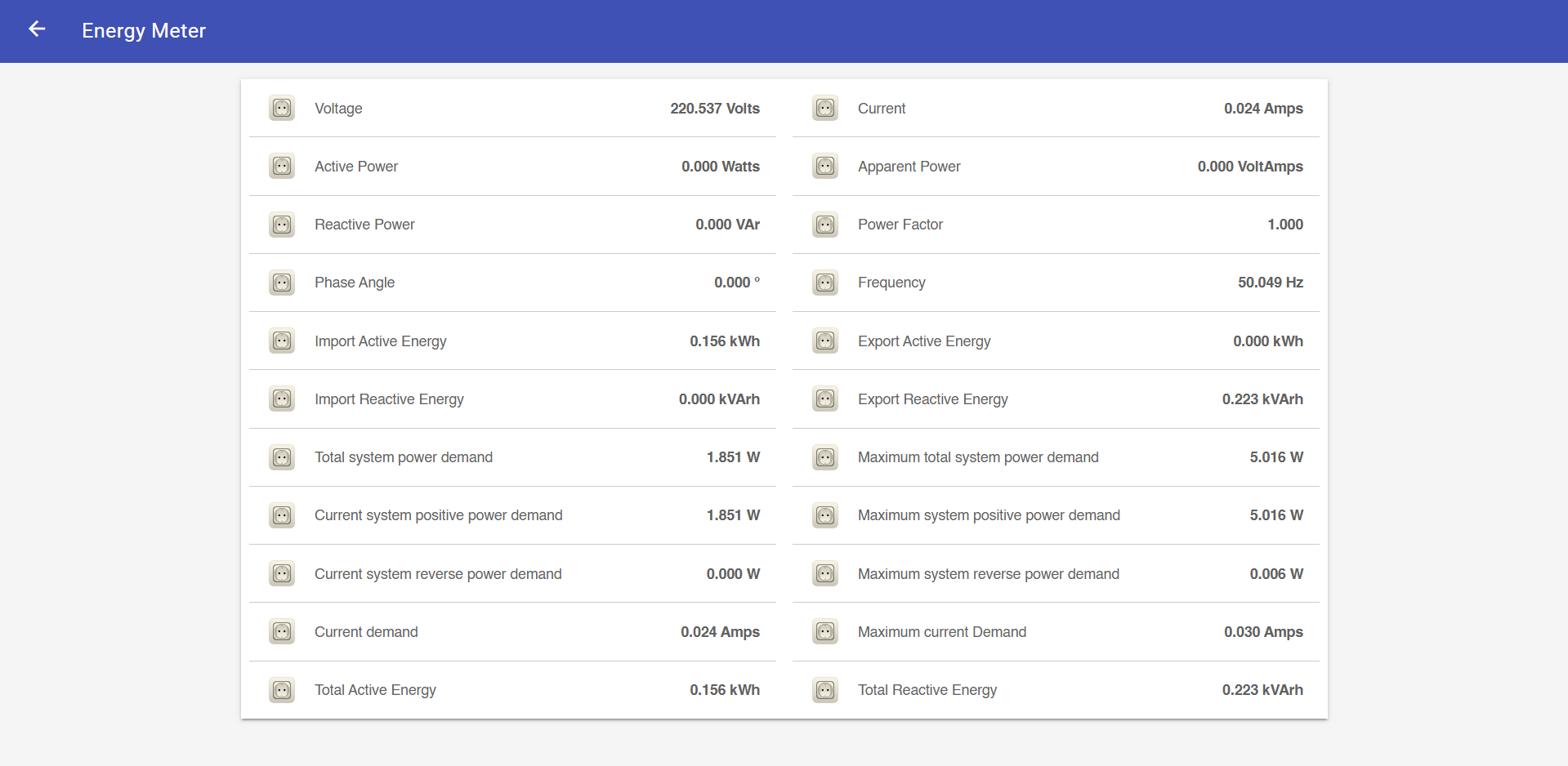This screenshot has height=766, width=1568.
Task: Select Maximum system reverse power demand label
Action: [988, 574]
